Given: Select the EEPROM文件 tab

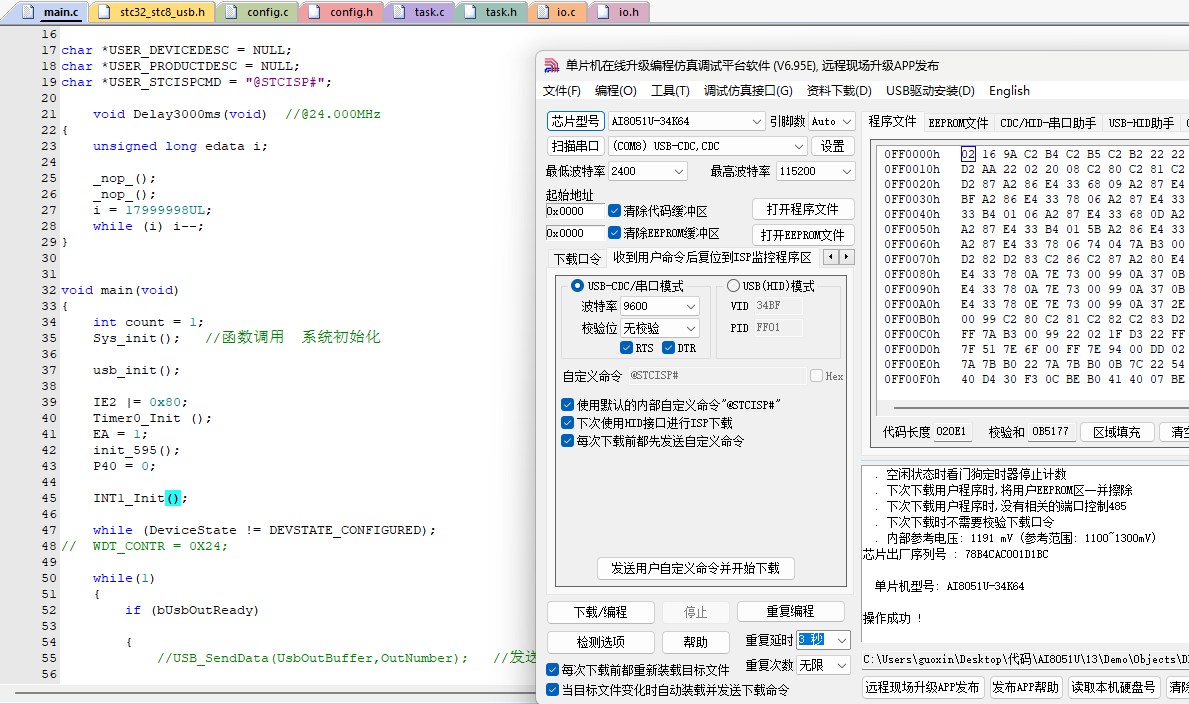Looking at the screenshot, I should pyautogui.click(x=958, y=123).
